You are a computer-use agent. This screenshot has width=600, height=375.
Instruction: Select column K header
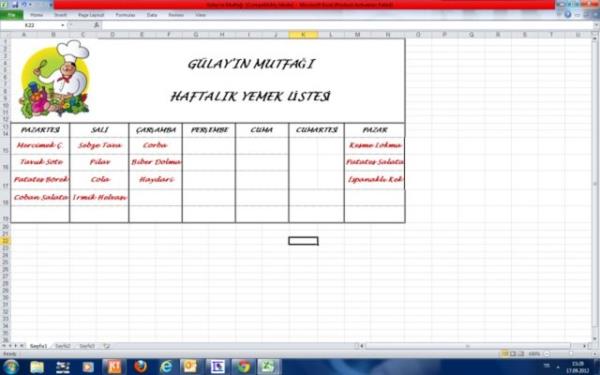point(303,34)
